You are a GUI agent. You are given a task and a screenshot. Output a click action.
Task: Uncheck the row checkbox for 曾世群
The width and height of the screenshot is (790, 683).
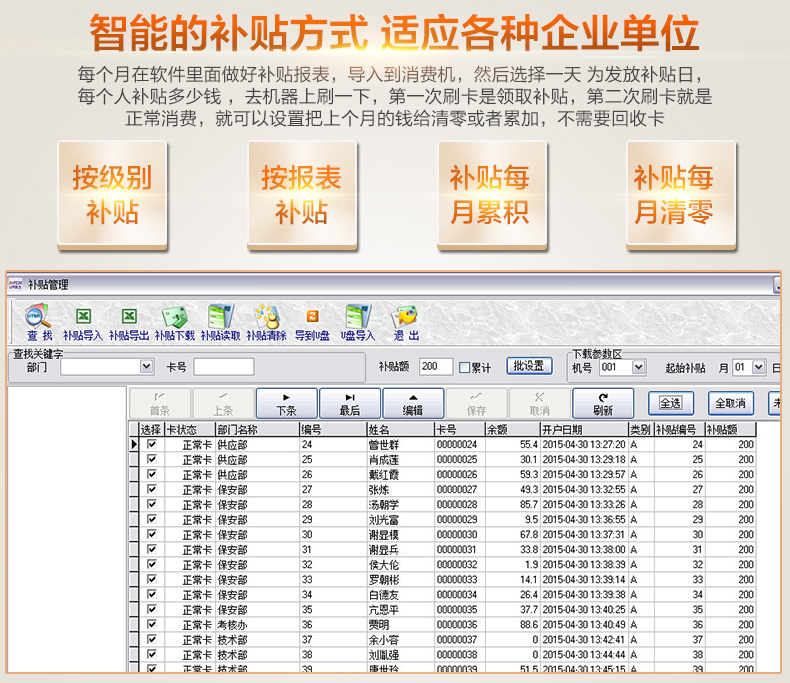click(152, 444)
